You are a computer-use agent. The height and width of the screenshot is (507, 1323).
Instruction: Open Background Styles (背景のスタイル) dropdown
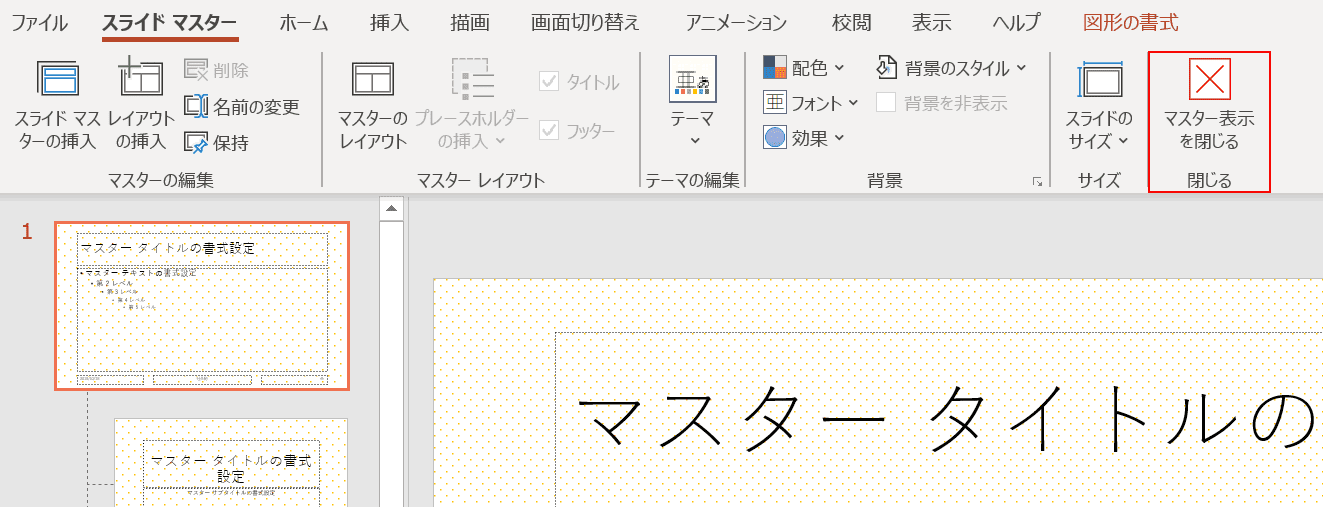pyautogui.click(x=951, y=68)
